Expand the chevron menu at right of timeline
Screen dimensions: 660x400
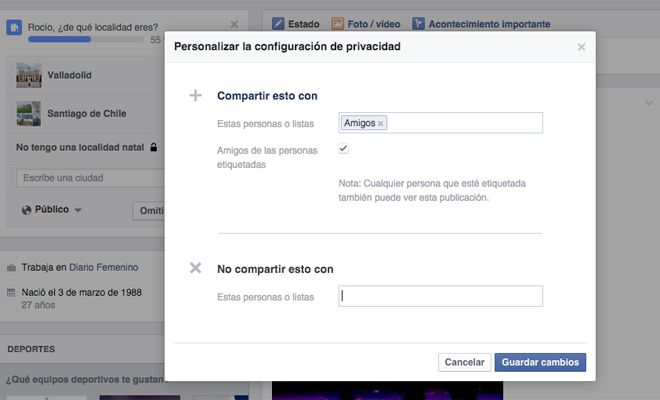coord(649,103)
